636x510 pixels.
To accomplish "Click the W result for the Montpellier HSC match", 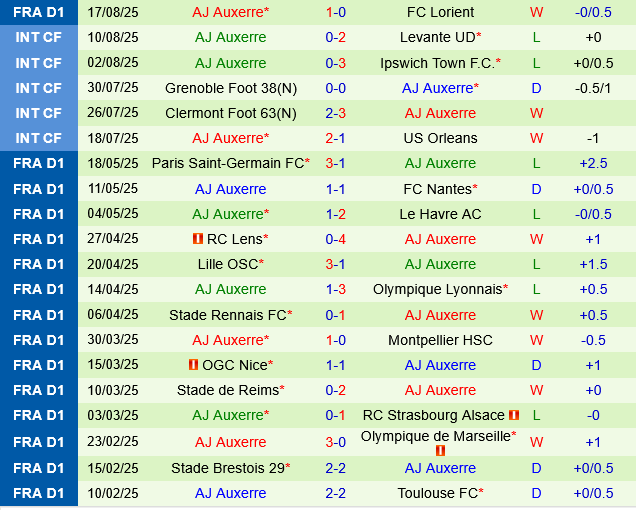I will coord(537,340).
